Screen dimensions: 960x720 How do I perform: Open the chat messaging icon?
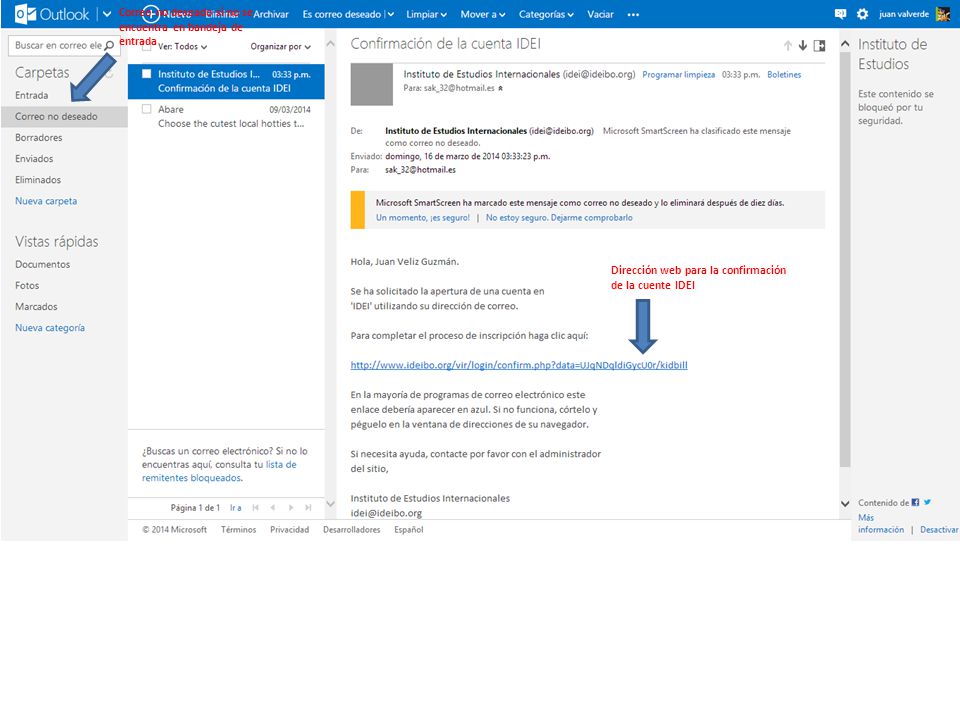coord(840,14)
